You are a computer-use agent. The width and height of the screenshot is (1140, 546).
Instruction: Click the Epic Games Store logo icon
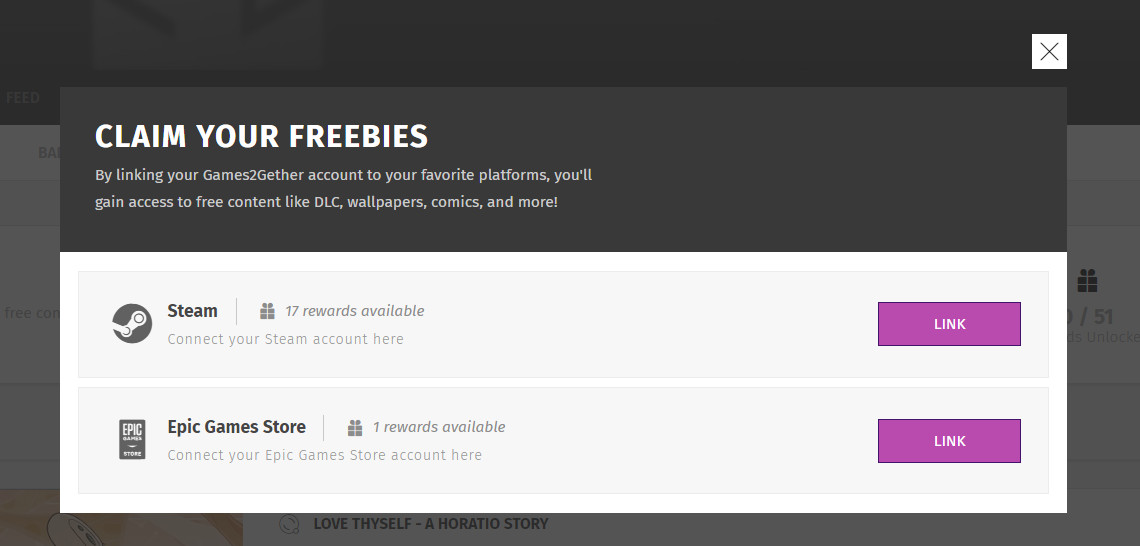(x=132, y=439)
